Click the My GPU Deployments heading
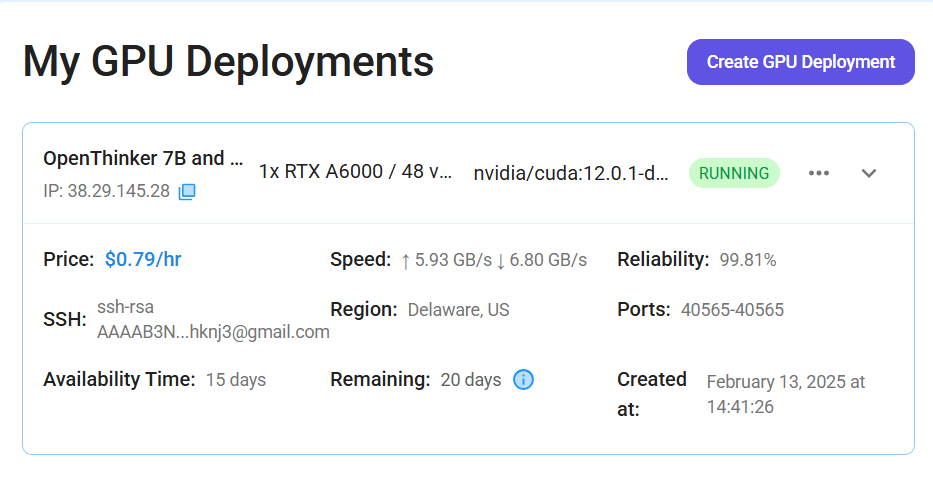Screen dimensions: 933x497 click(228, 62)
